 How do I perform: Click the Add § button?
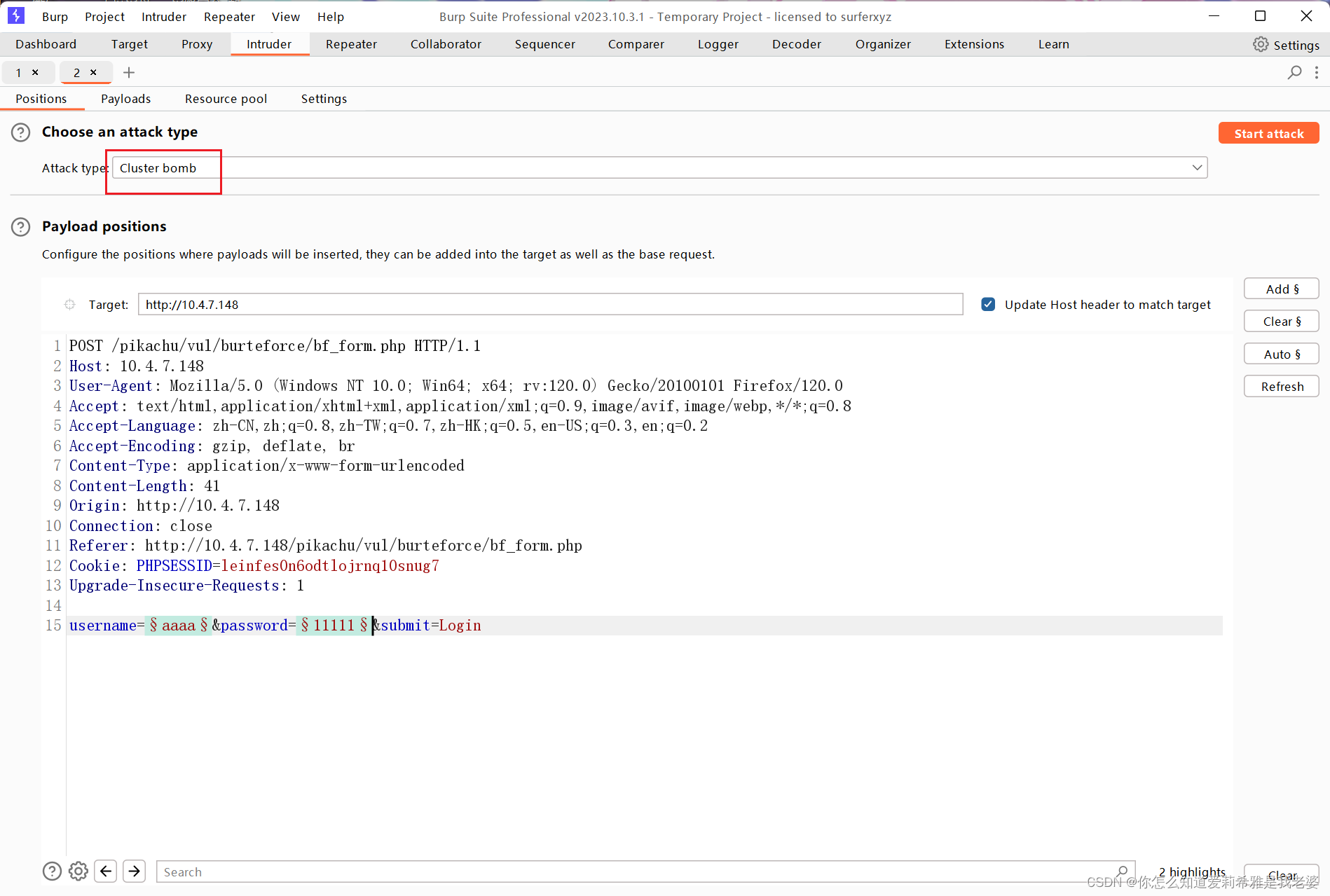tap(1282, 289)
